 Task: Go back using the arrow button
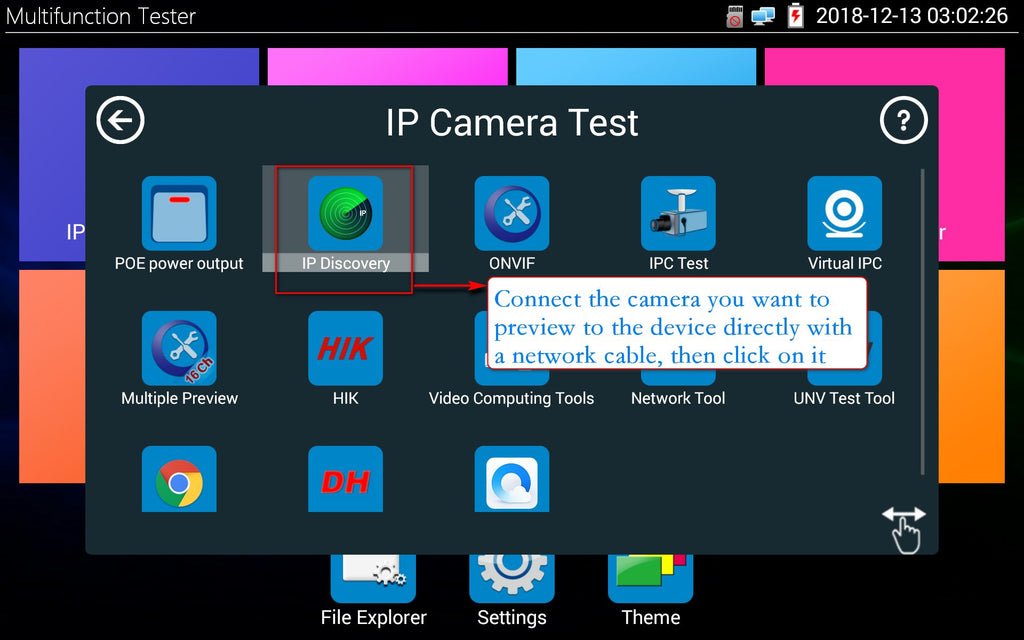click(x=121, y=122)
